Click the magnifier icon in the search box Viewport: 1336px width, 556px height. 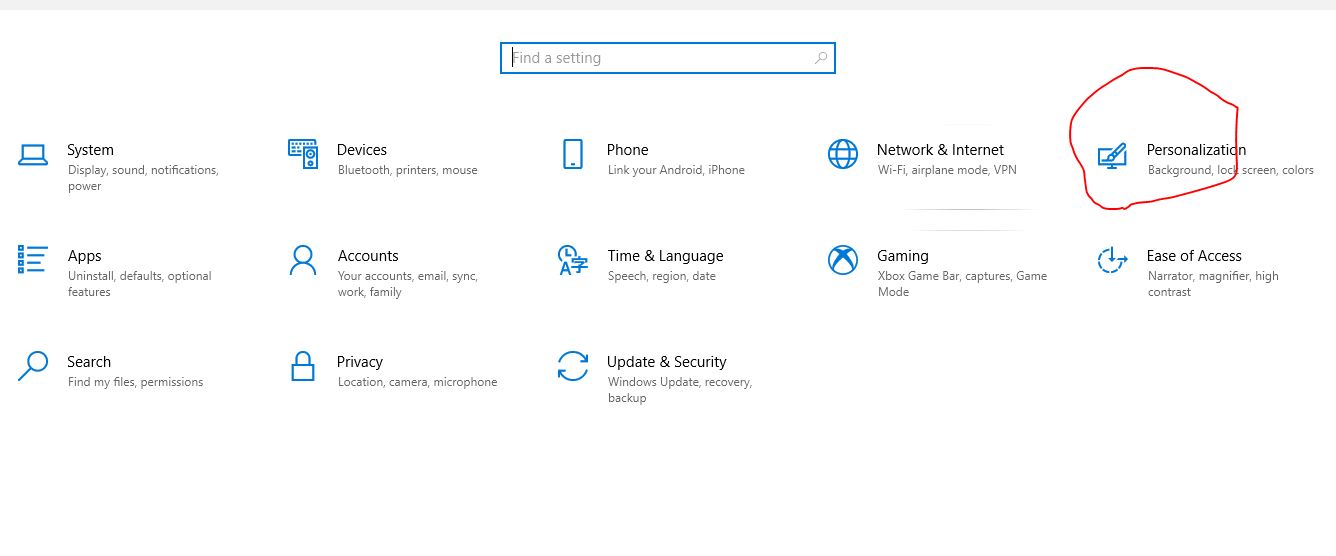coord(821,58)
